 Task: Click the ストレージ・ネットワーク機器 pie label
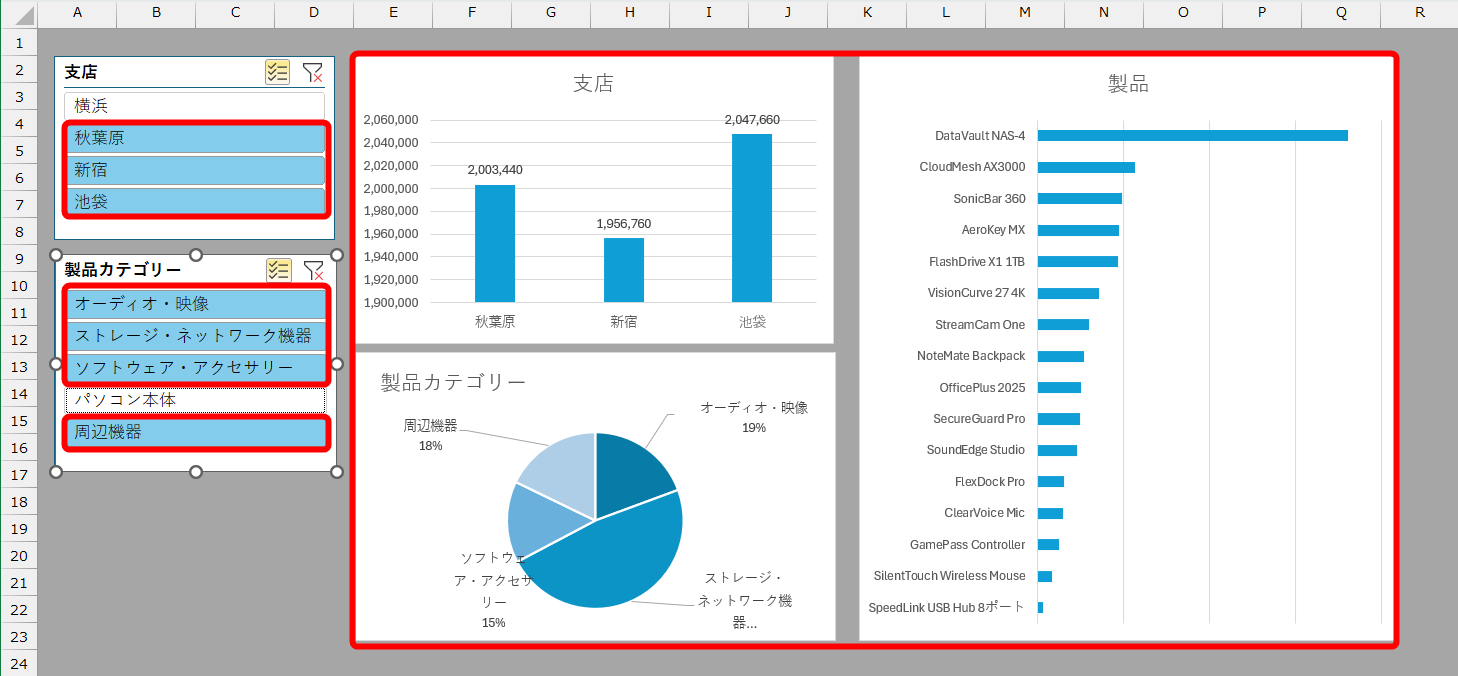click(x=745, y=601)
